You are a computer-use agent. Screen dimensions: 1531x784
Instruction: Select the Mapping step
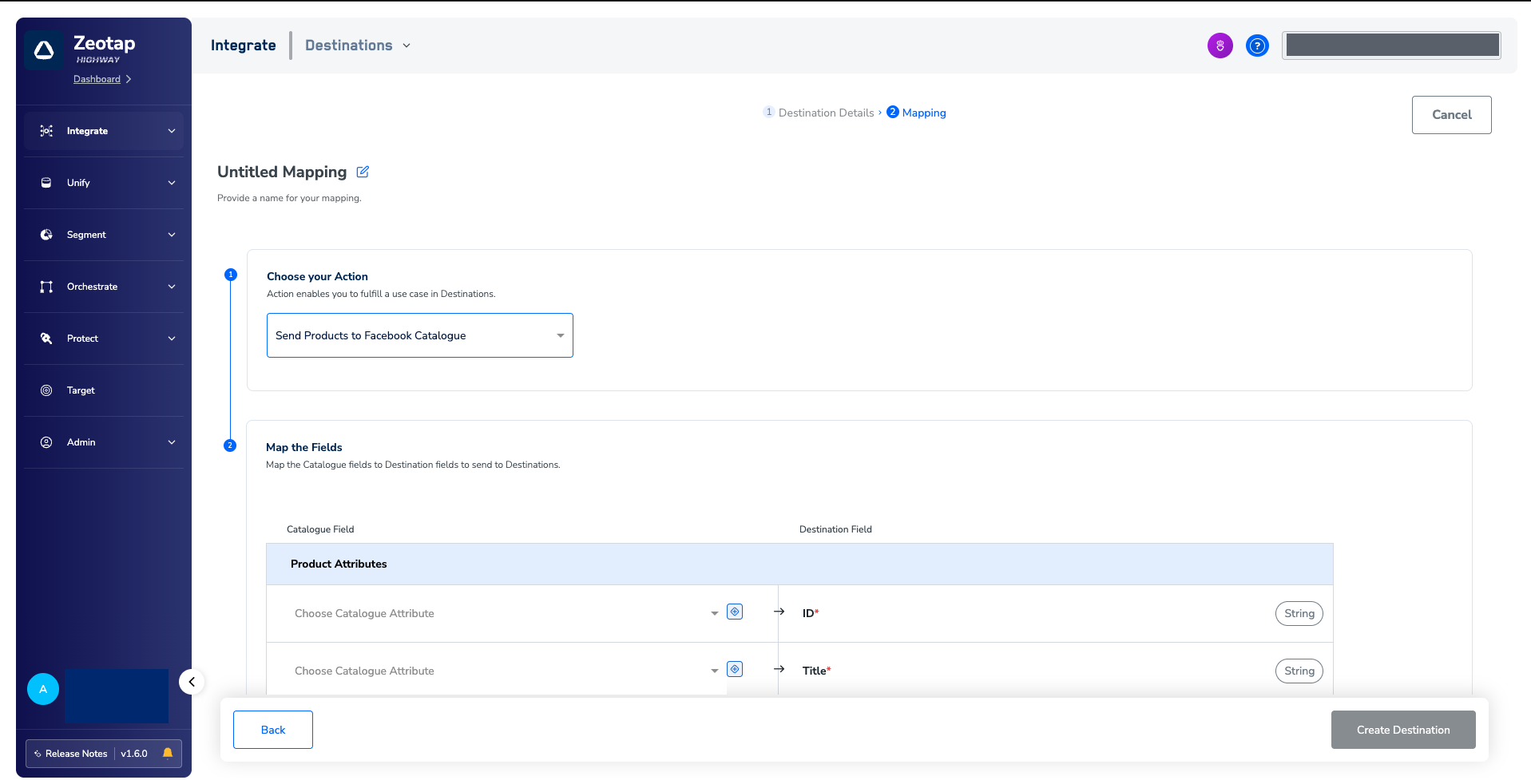(x=917, y=113)
